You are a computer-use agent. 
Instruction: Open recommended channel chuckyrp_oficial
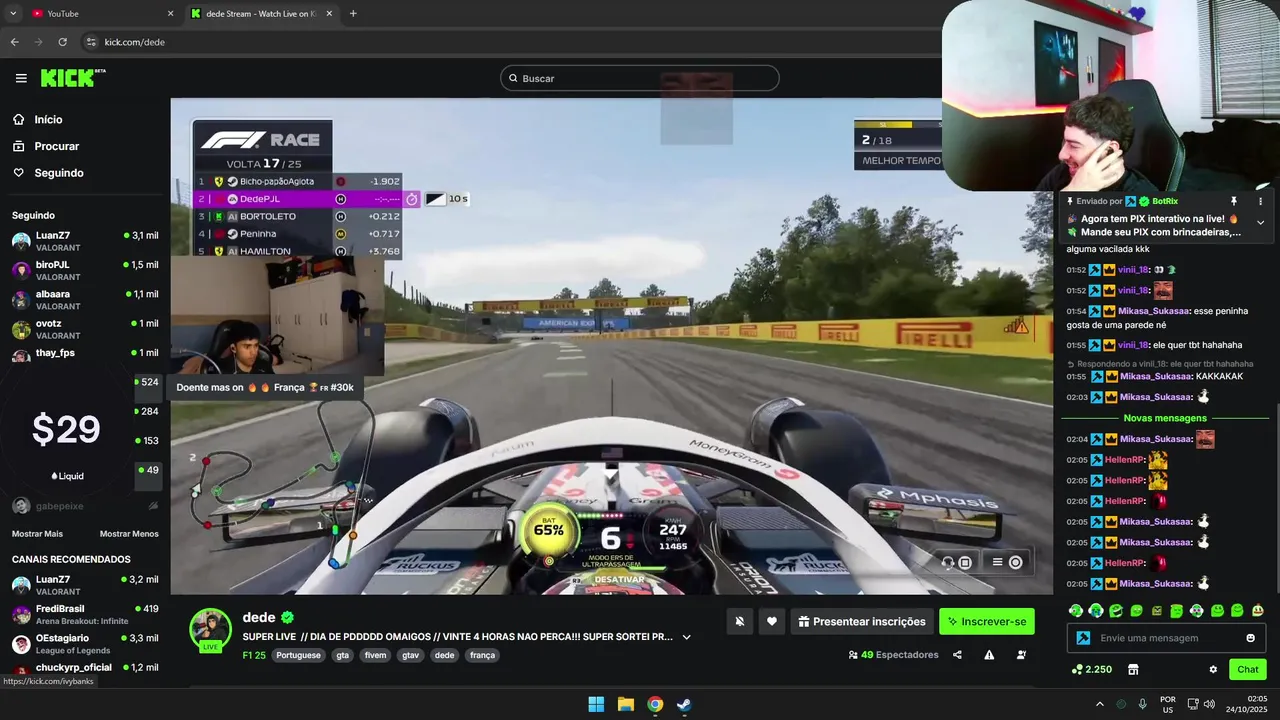85,668
